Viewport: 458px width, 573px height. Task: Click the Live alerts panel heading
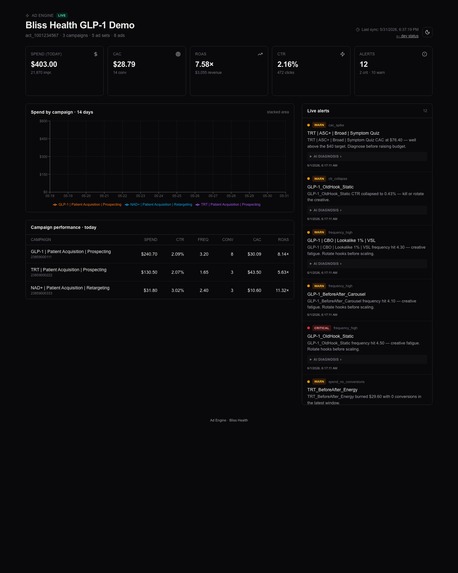[x=318, y=111]
